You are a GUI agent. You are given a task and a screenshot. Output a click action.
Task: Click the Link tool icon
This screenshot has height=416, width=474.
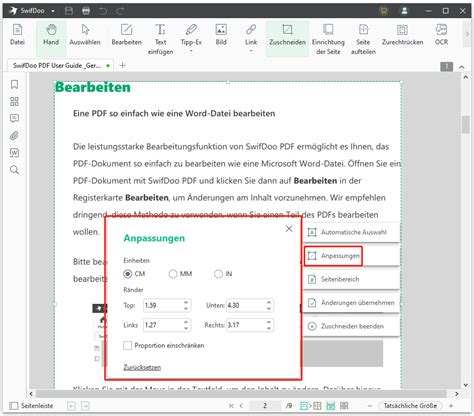point(251,33)
